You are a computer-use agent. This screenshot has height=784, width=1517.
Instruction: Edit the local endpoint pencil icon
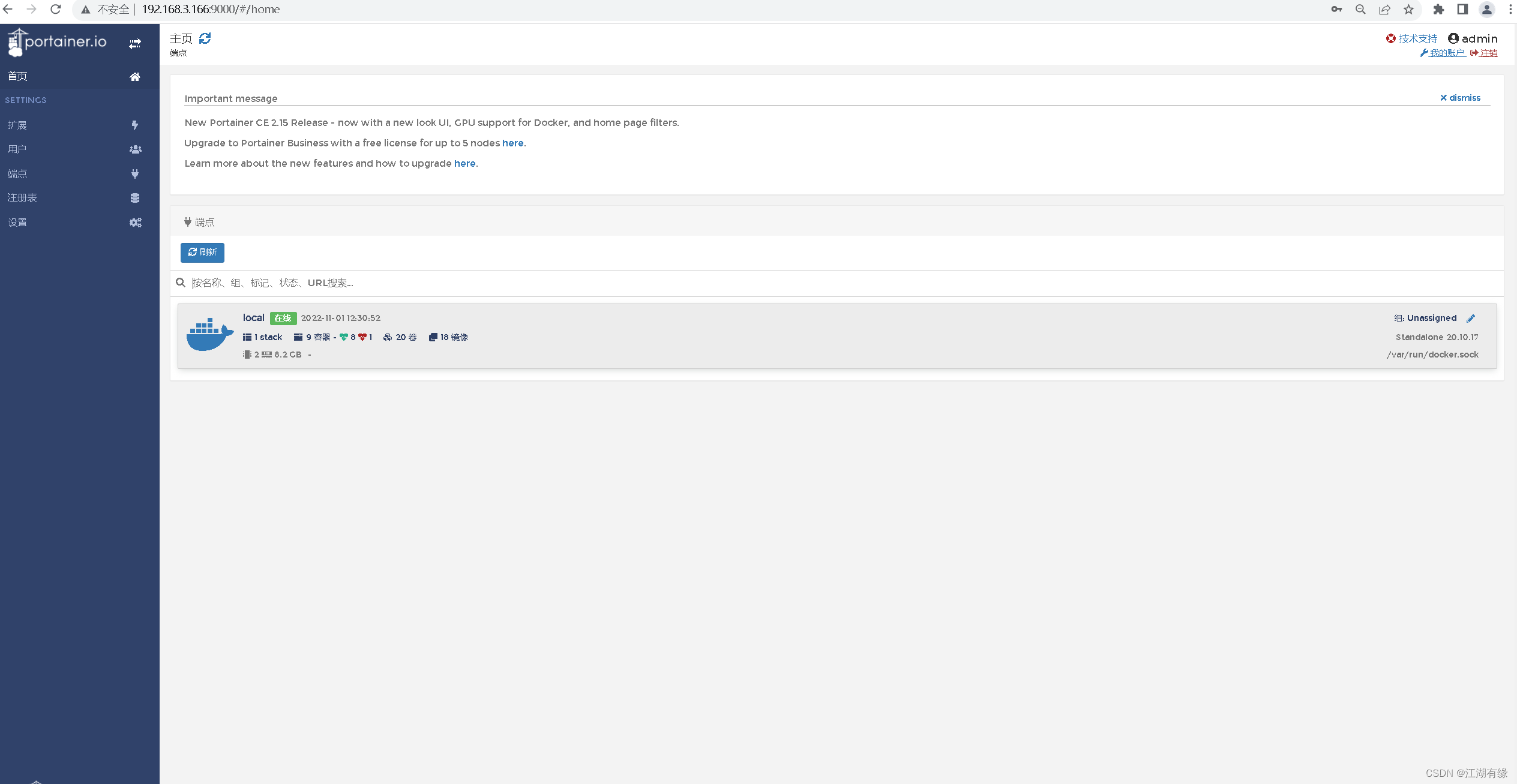[x=1471, y=319]
